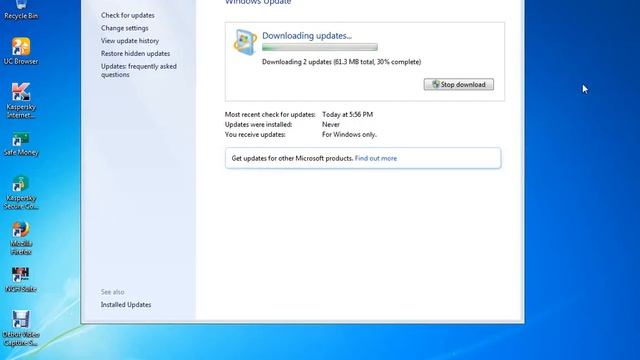Open the Kaspersky Secure Connection shortcut
This screenshot has height=360, width=640.
(x=21, y=193)
